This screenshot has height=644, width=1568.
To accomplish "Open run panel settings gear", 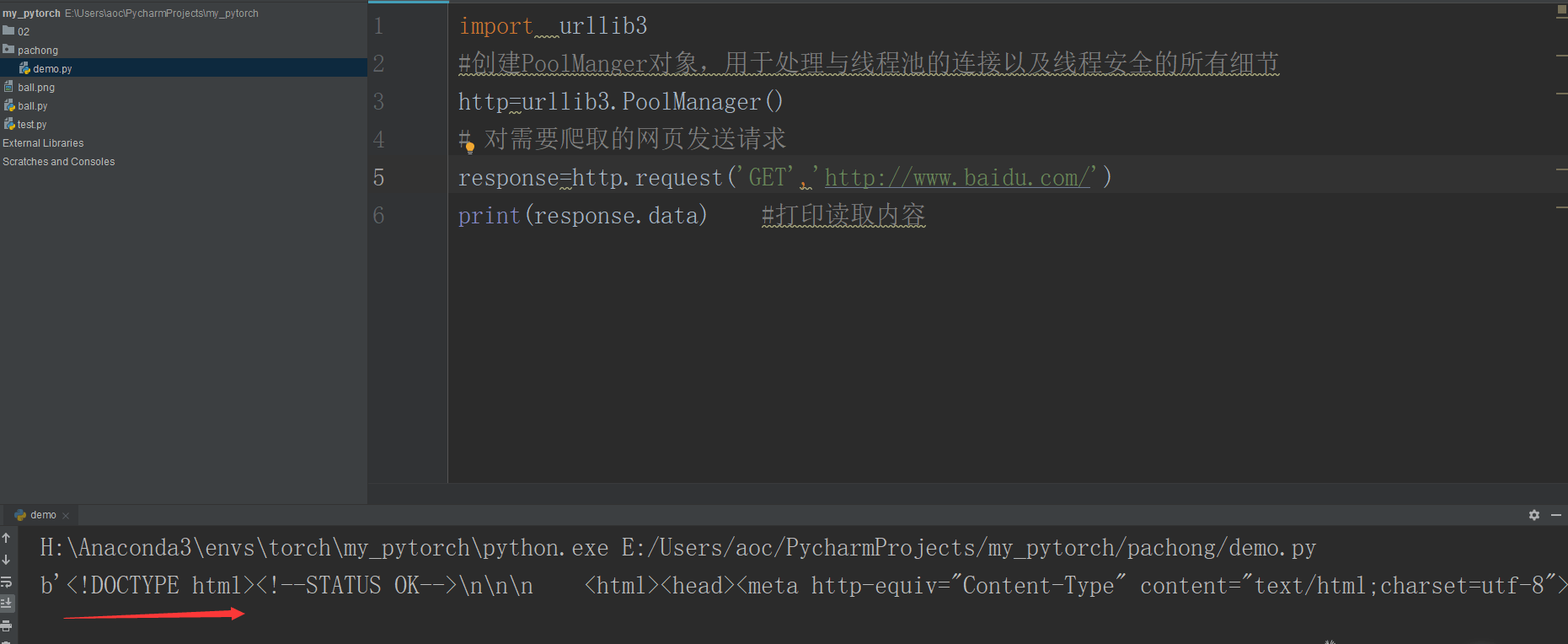I will click(x=1534, y=515).
